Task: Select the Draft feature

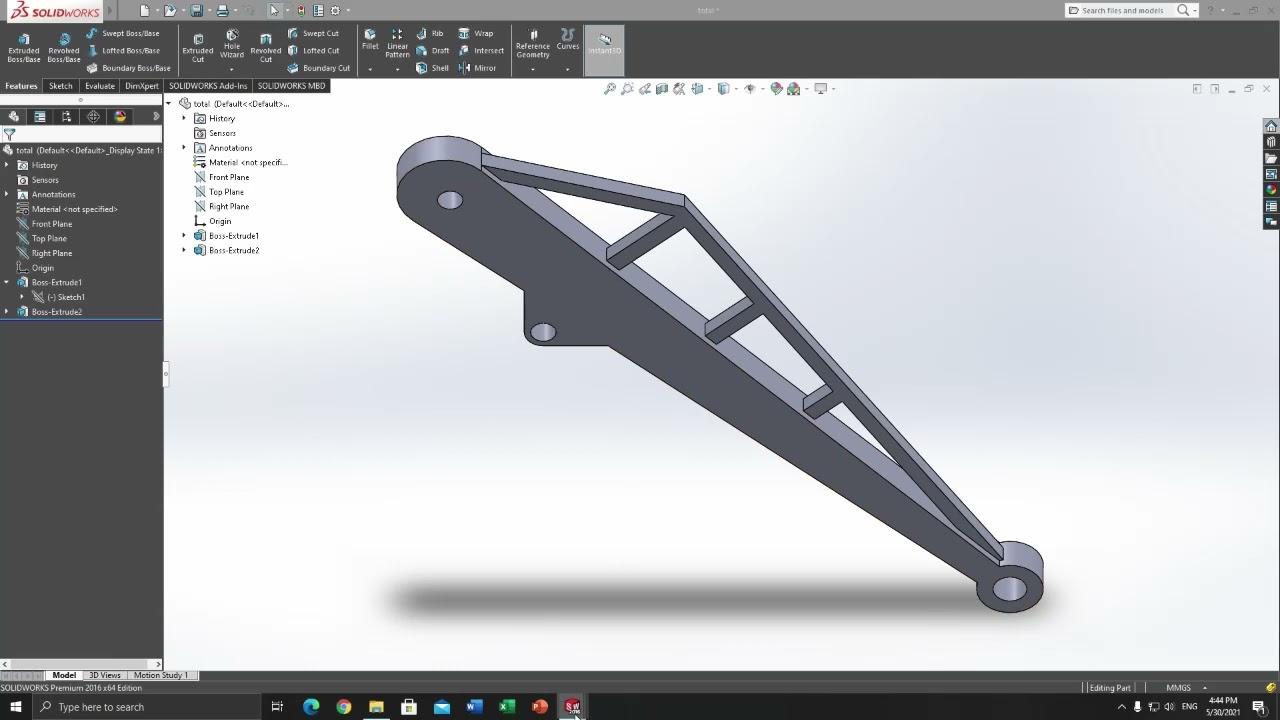Action: [x=433, y=50]
